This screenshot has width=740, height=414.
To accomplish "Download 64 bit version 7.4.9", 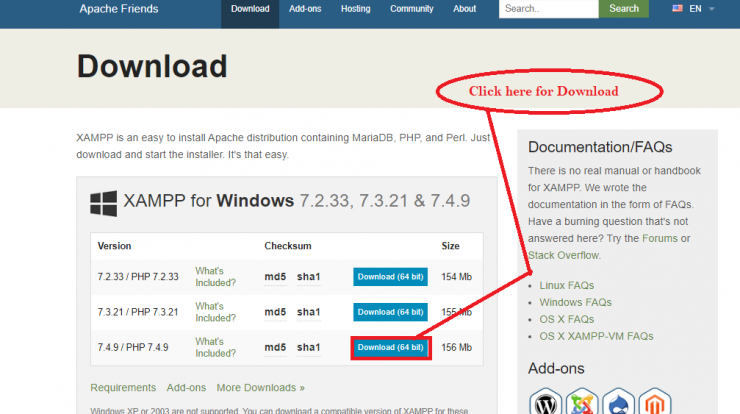I will 390,347.
